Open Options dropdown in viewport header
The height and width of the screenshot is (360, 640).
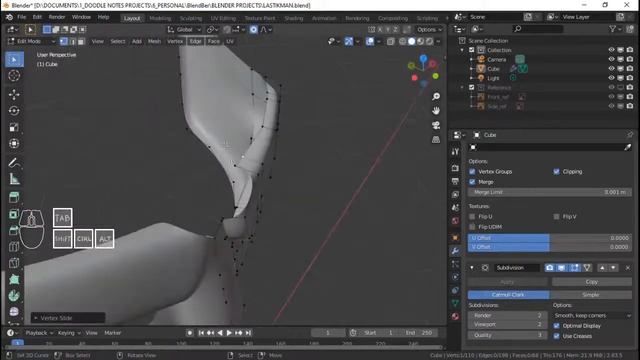(429, 29)
